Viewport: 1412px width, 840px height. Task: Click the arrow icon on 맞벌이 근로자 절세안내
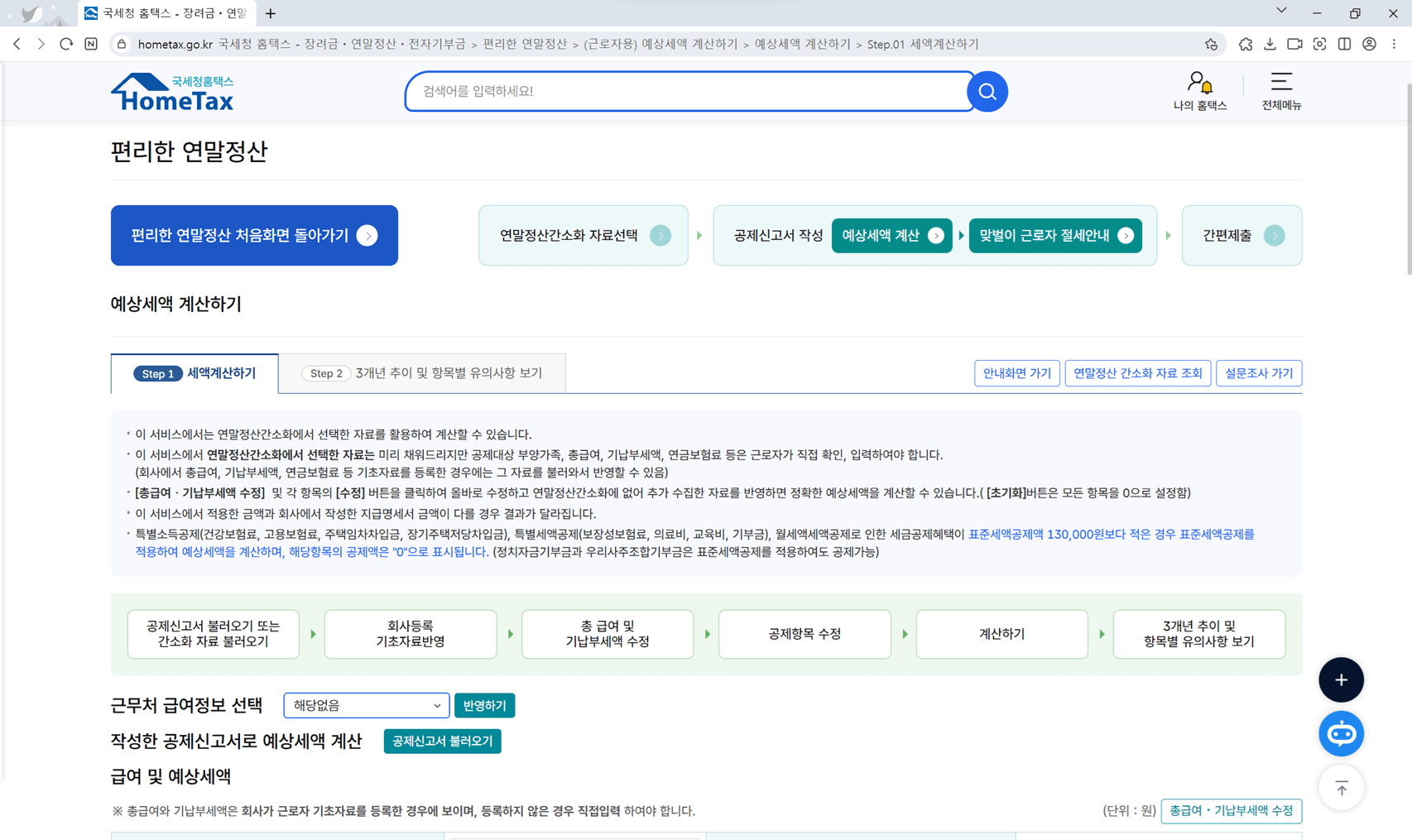1126,235
